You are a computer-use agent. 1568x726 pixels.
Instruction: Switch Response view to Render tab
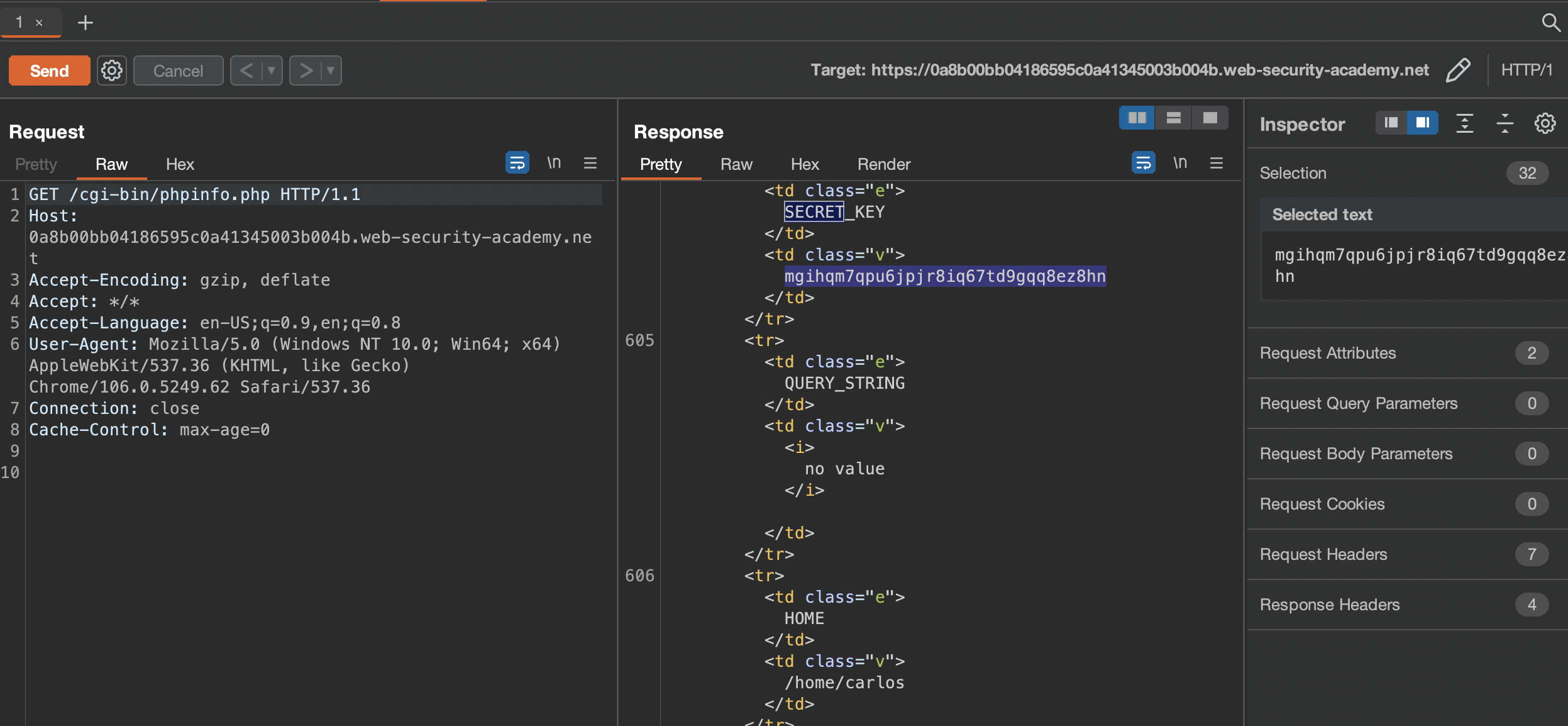point(883,164)
